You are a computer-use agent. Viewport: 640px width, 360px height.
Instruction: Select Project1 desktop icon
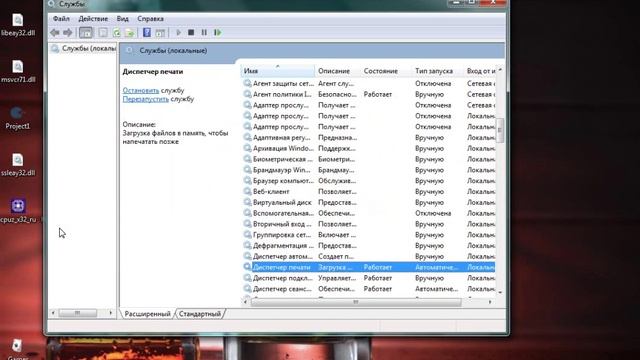18,118
